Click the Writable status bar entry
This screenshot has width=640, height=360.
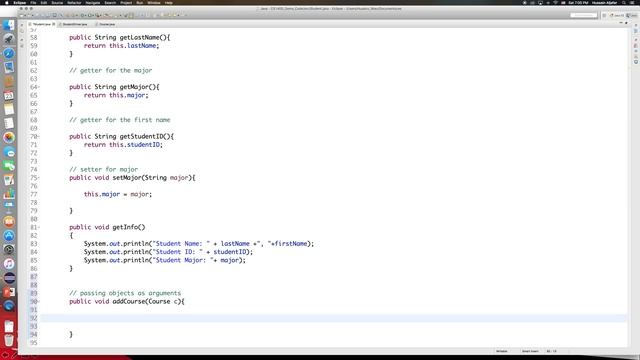502,351
